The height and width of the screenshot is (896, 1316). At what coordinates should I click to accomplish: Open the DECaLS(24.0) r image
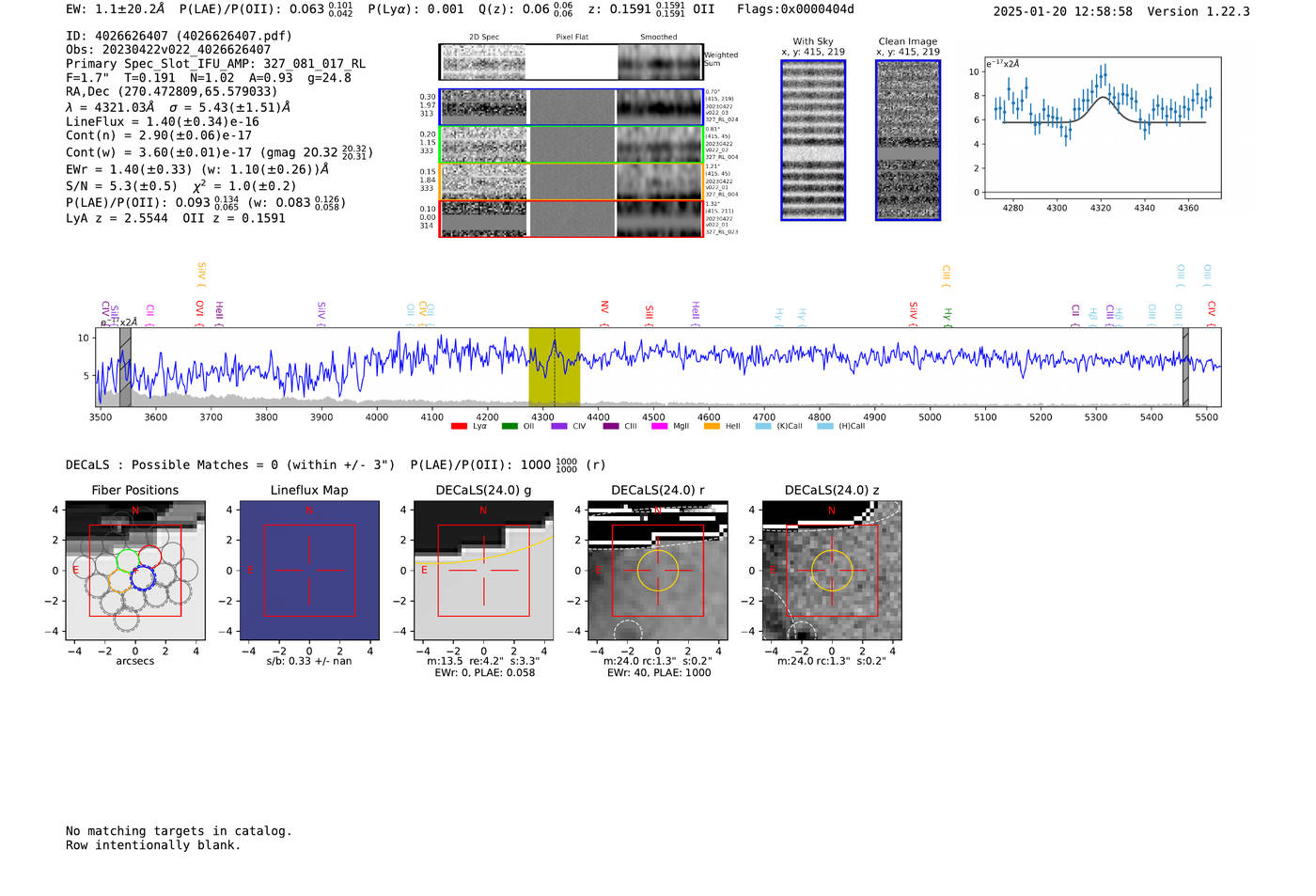pos(658,571)
